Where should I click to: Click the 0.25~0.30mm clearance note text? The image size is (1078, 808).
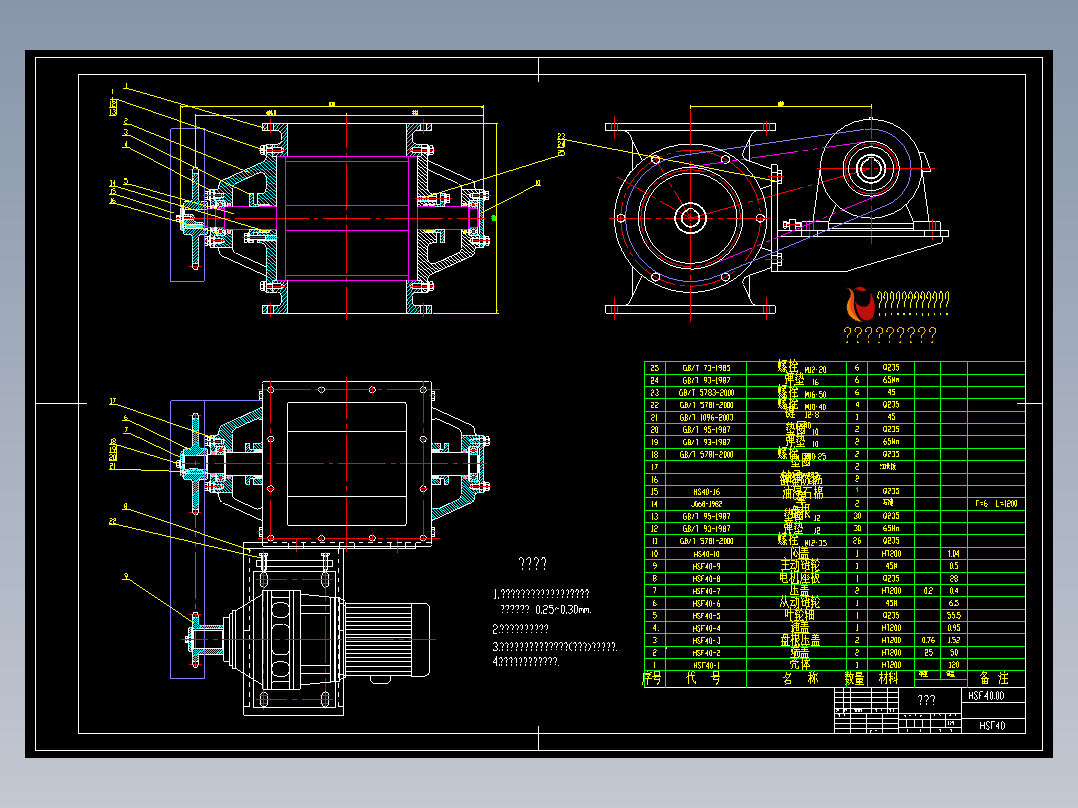pyautogui.click(x=563, y=610)
